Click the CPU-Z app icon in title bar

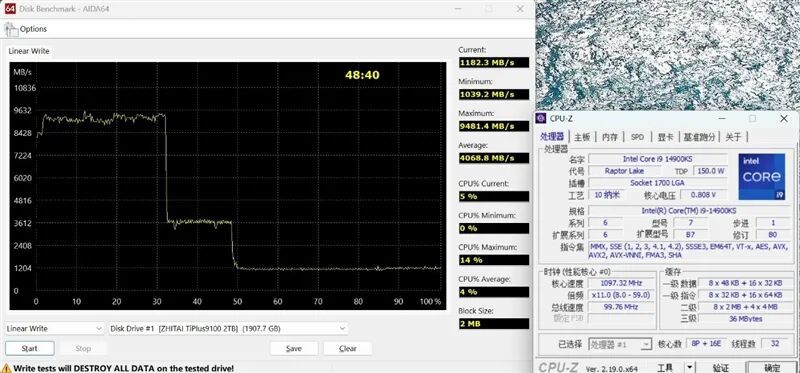click(x=541, y=118)
